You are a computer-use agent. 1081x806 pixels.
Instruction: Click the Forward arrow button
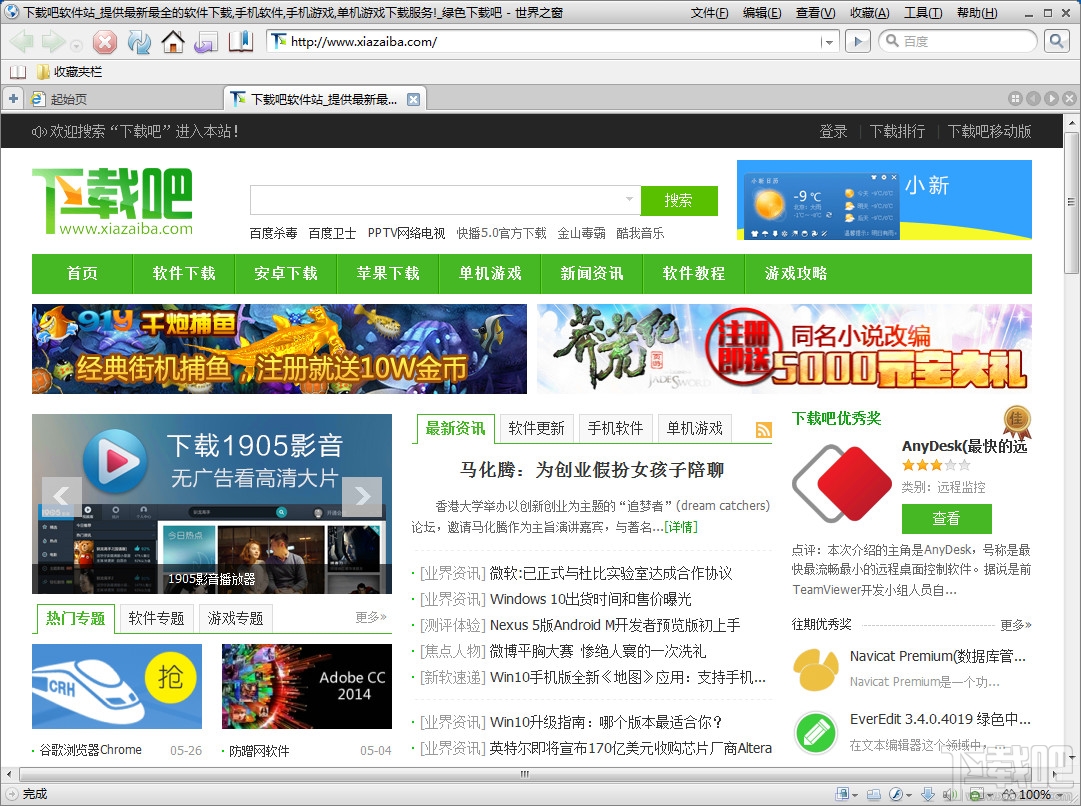click(52, 41)
